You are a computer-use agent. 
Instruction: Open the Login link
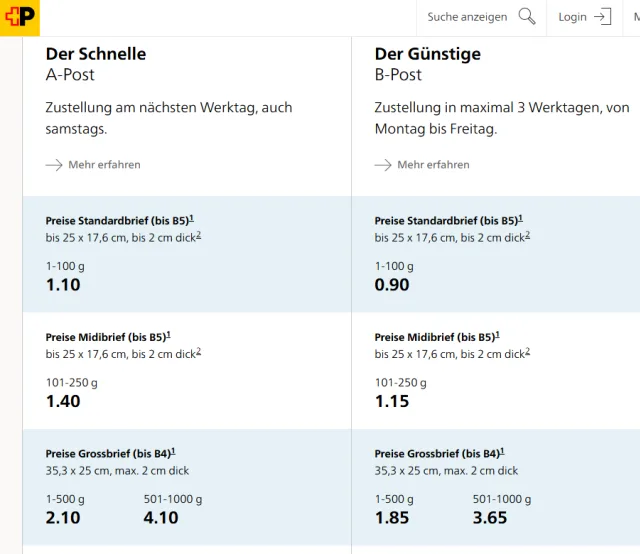[x=572, y=17]
